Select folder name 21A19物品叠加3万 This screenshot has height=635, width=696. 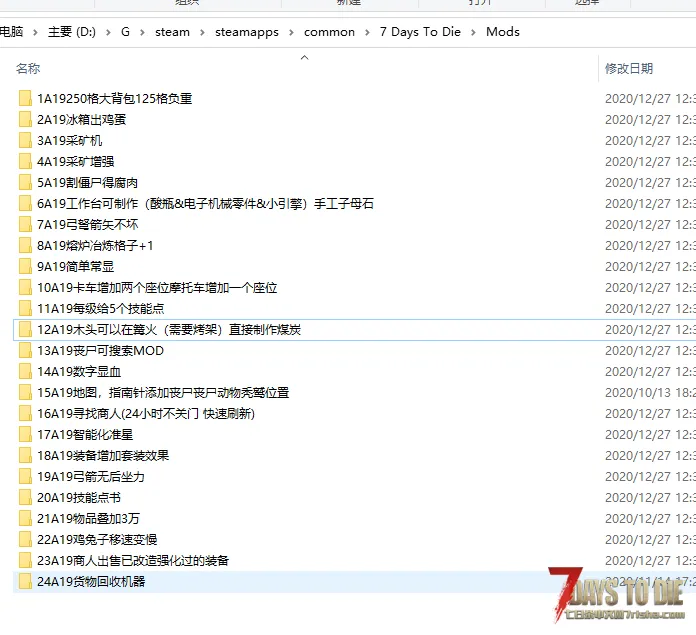88,519
